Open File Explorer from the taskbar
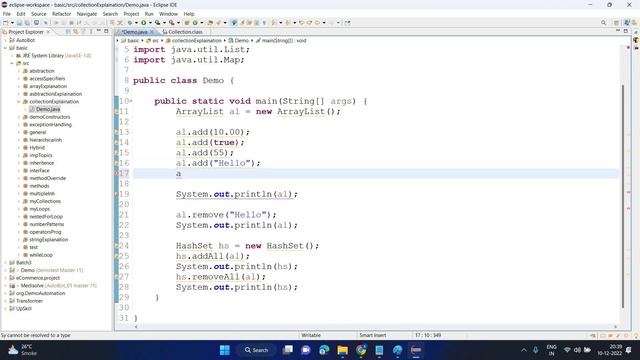The height and width of the screenshot is (360, 640). (342, 350)
